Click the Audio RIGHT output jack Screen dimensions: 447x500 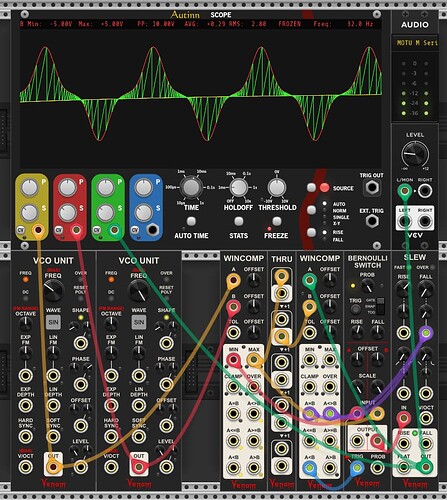425,221
